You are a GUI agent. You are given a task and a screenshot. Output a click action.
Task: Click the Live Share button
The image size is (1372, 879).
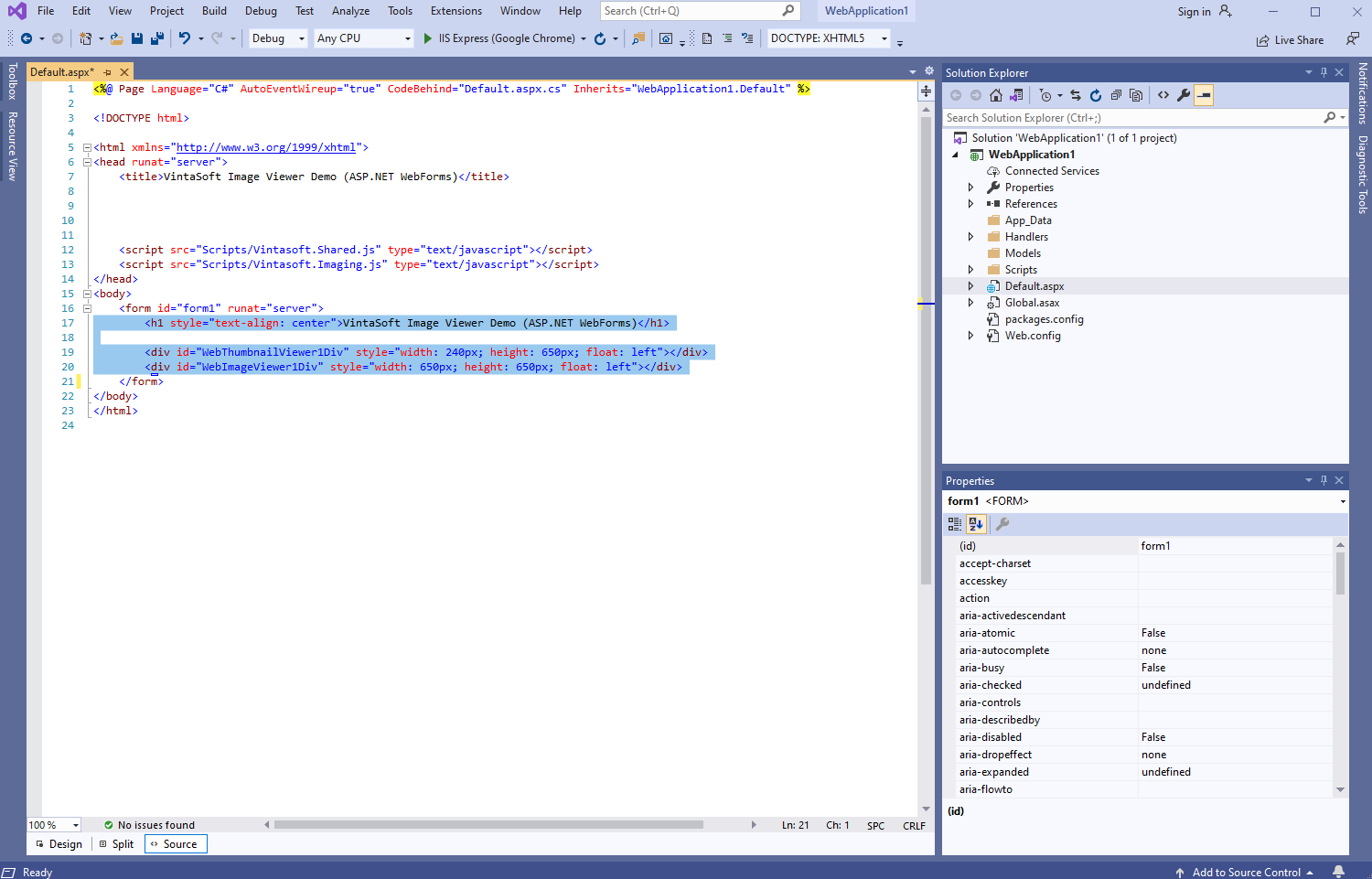(x=1290, y=40)
